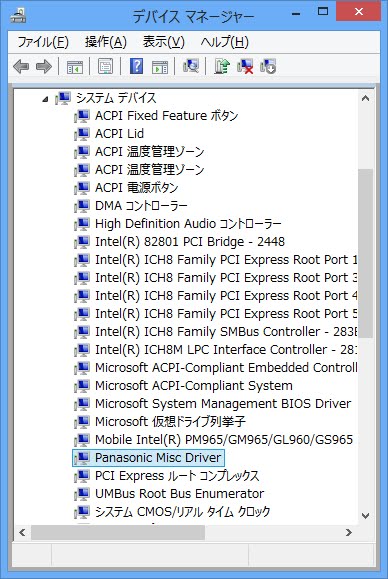Click the システム デバイス category icon

click(63, 98)
